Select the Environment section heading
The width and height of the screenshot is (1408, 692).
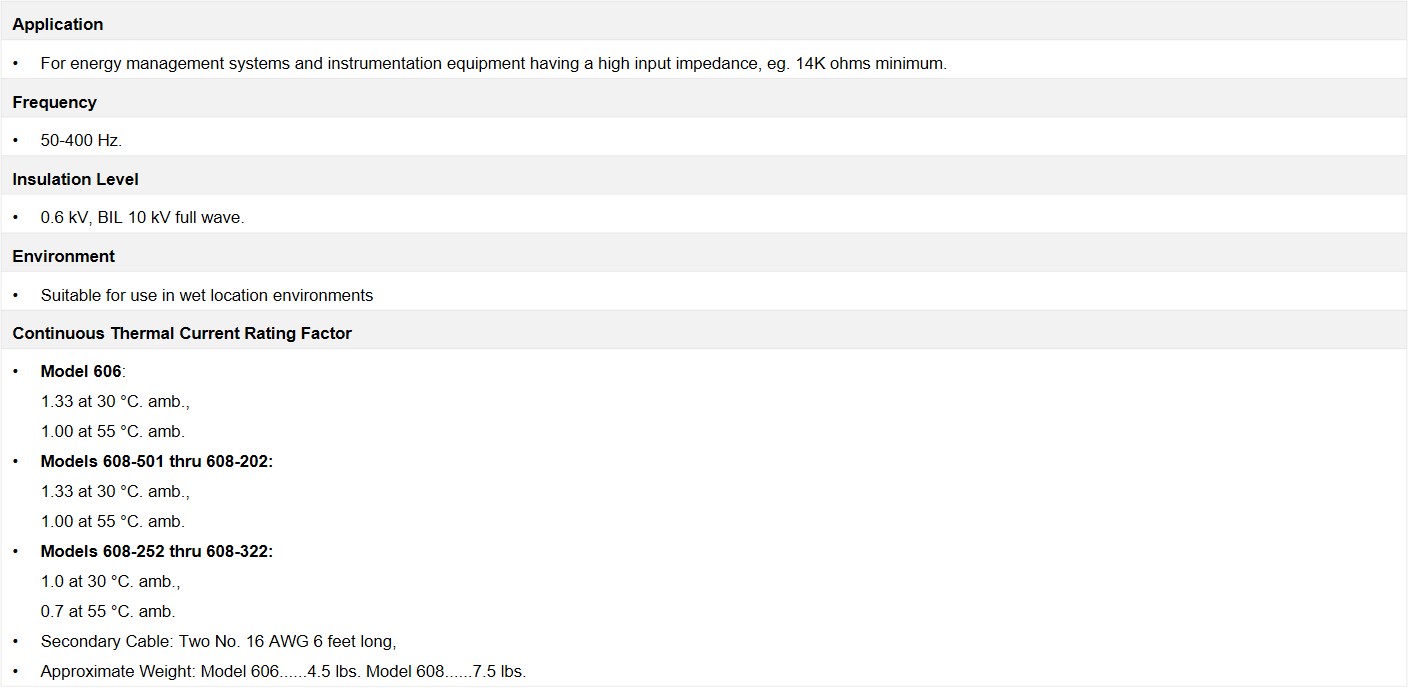pyautogui.click(x=704, y=256)
